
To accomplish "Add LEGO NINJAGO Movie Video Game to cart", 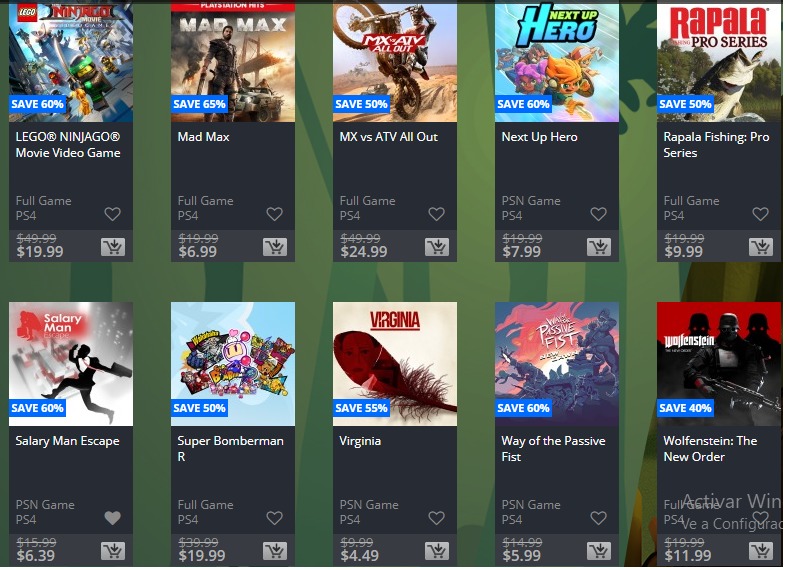I will 113,247.
